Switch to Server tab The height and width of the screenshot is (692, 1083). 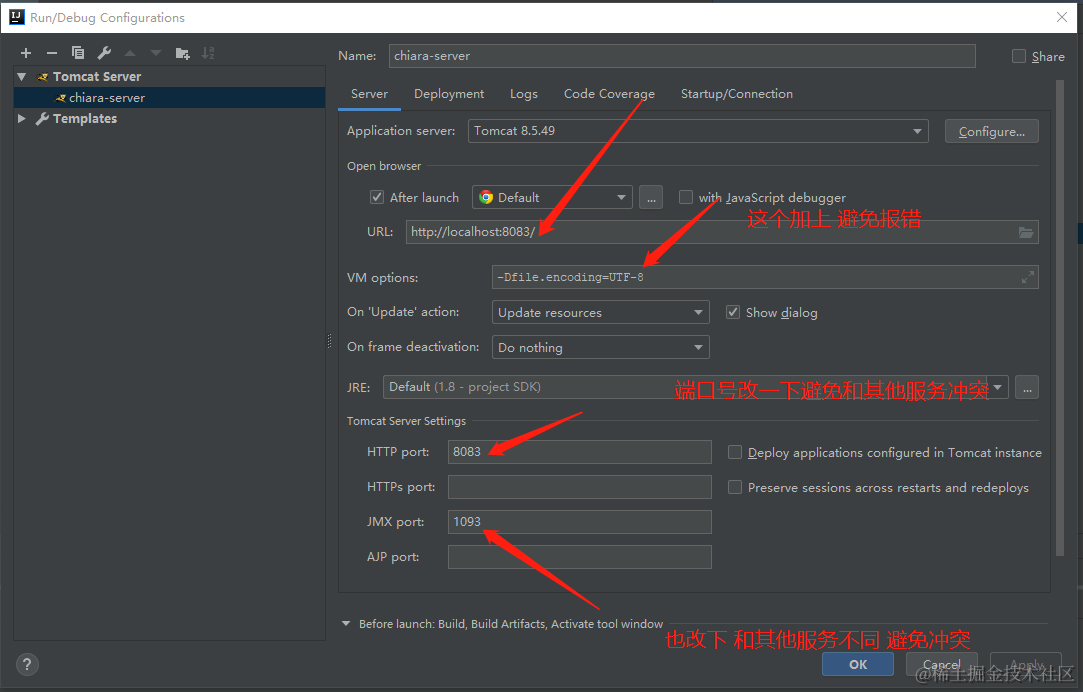(369, 94)
